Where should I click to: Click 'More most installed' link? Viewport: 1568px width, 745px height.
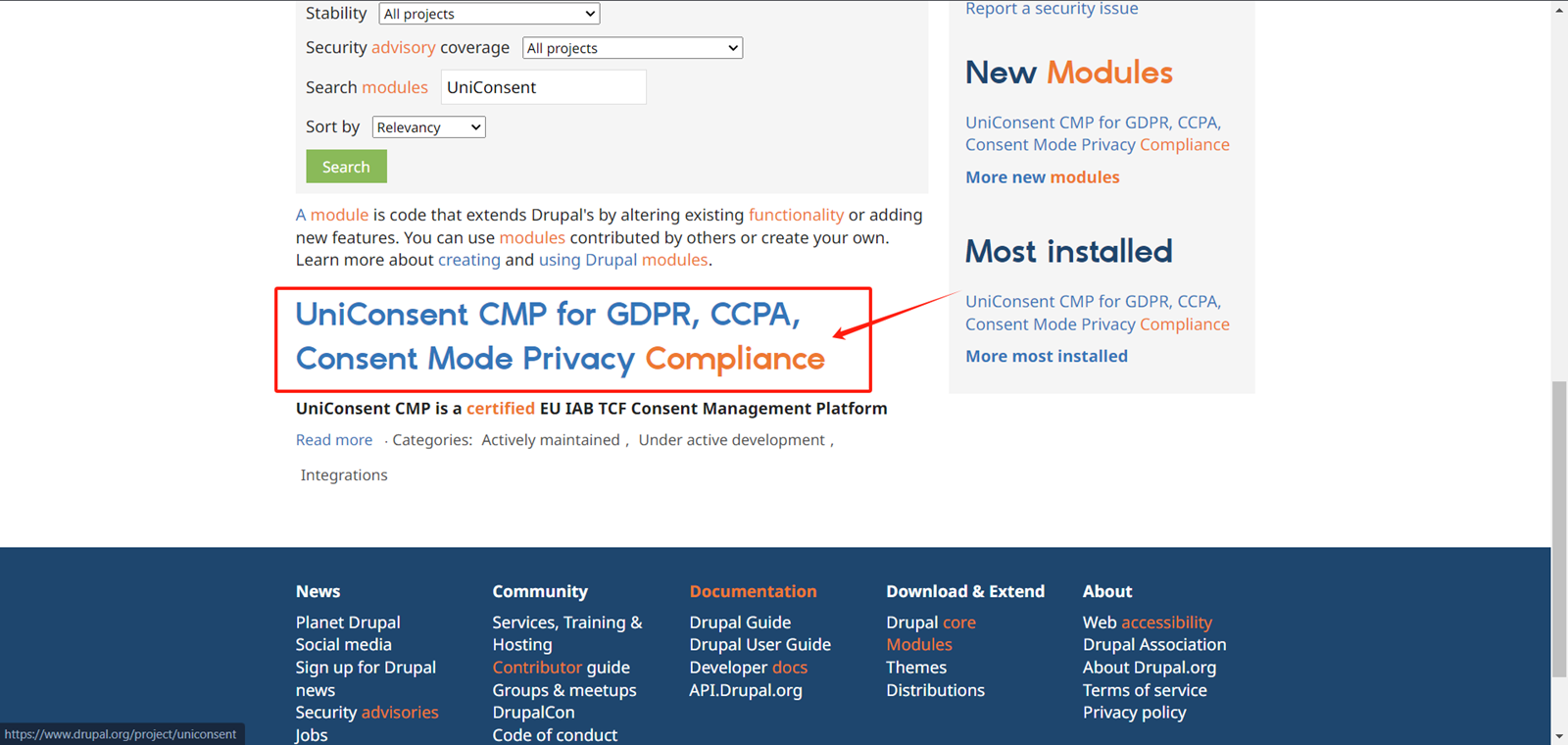point(1047,356)
